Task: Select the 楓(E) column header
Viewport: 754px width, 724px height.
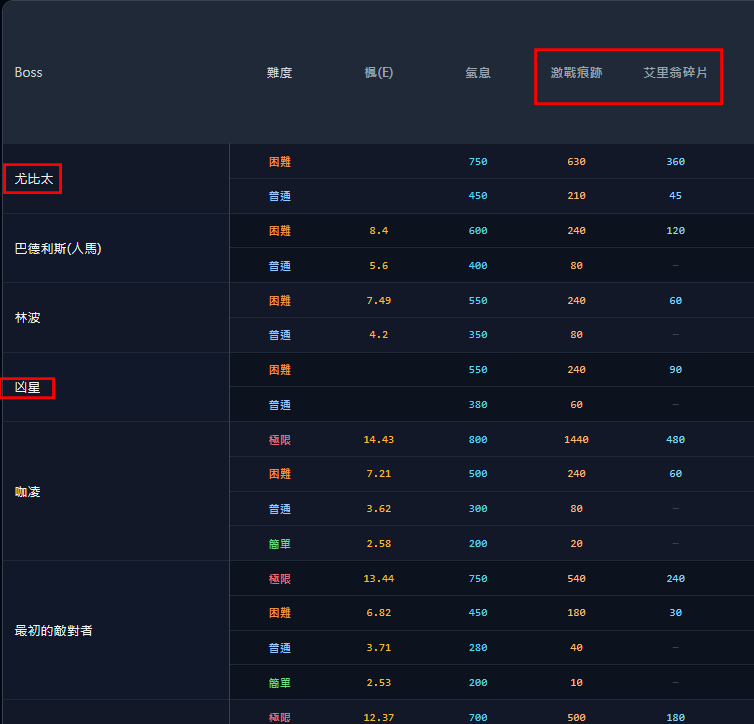Action: [378, 73]
